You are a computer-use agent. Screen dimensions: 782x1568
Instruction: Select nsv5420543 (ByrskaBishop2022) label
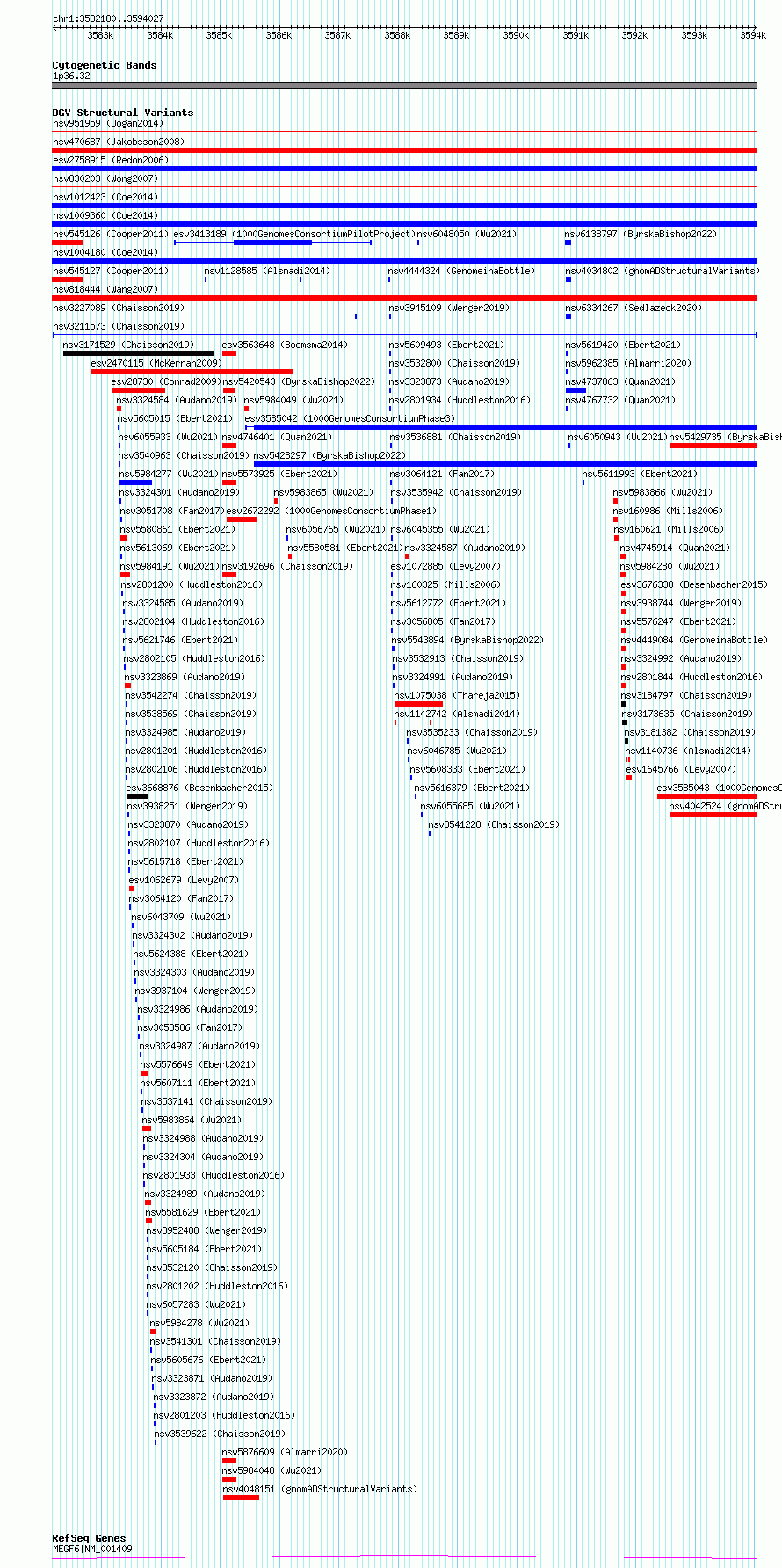coord(299,381)
